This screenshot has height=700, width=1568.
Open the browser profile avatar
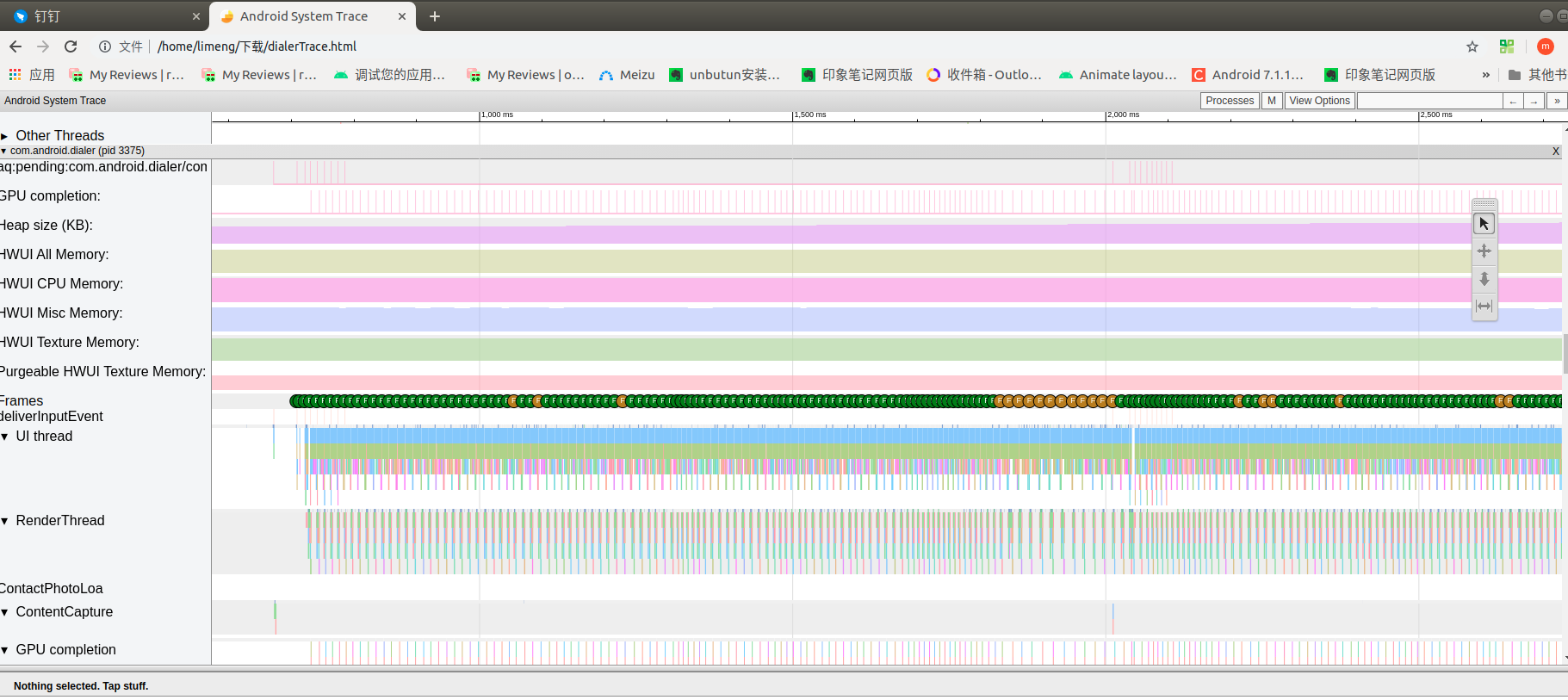(x=1546, y=46)
